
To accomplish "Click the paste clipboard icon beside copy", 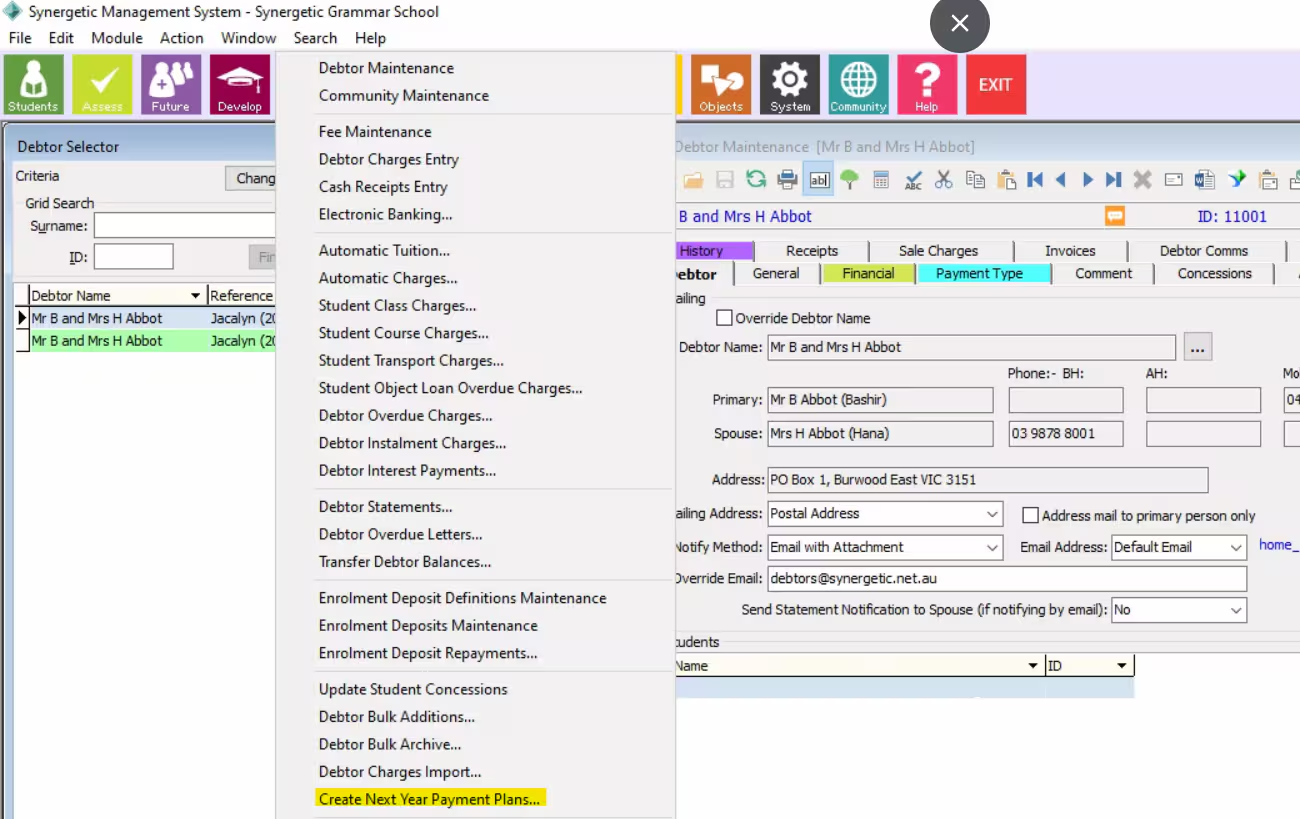I will 1006,180.
